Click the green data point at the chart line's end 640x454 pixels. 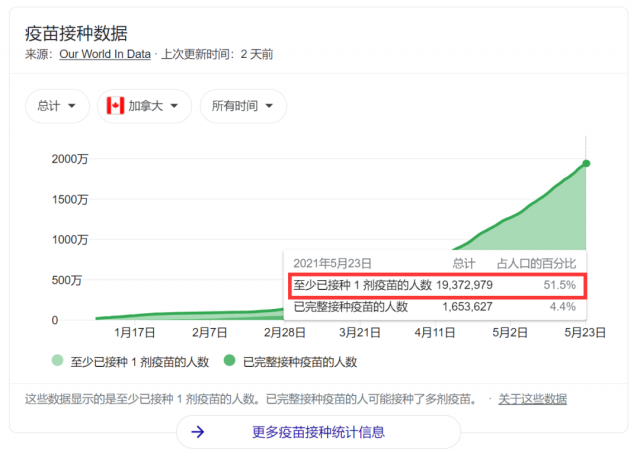586,163
